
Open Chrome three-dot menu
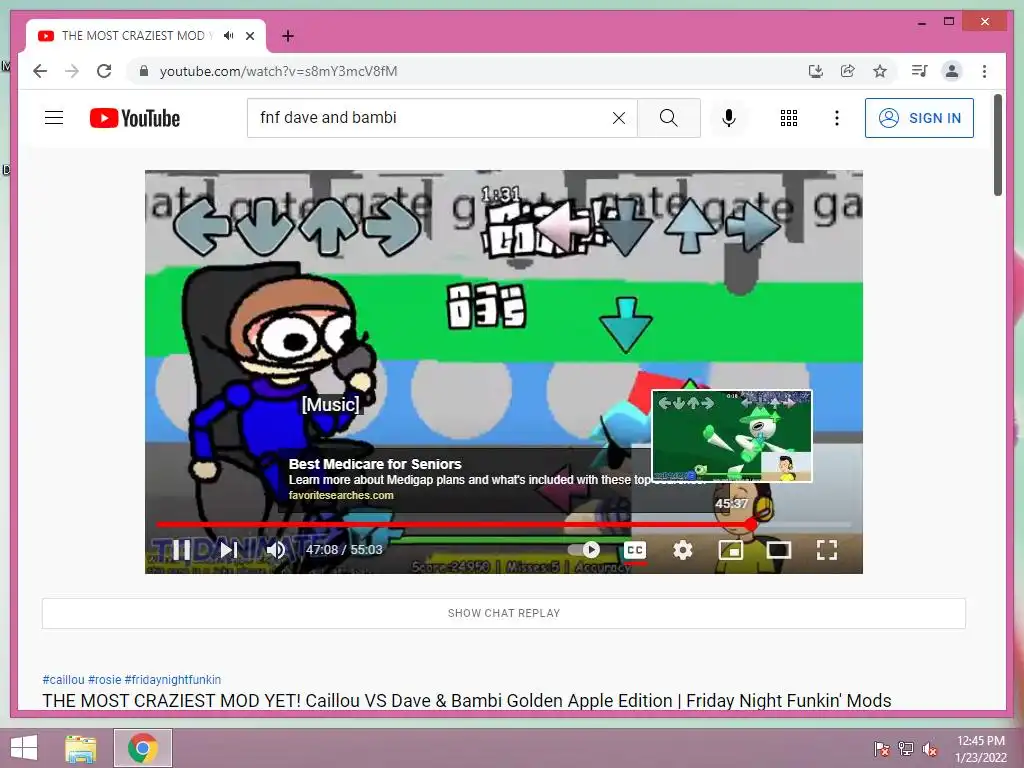pos(984,71)
